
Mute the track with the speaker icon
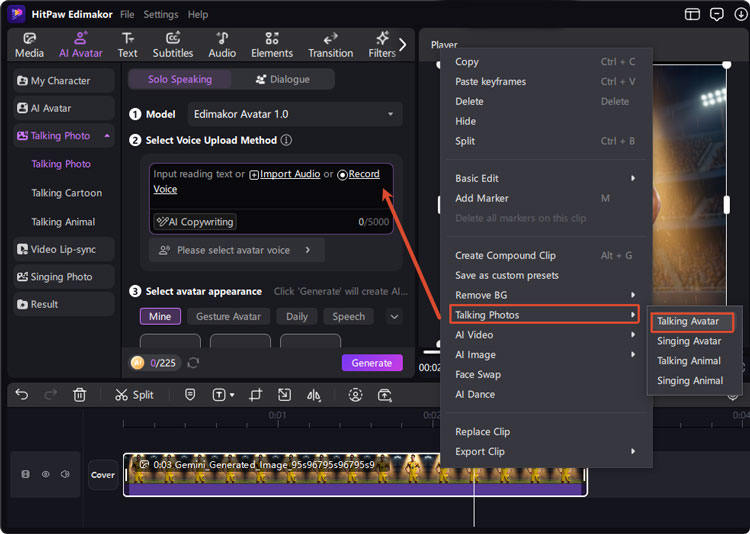coord(65,474)
